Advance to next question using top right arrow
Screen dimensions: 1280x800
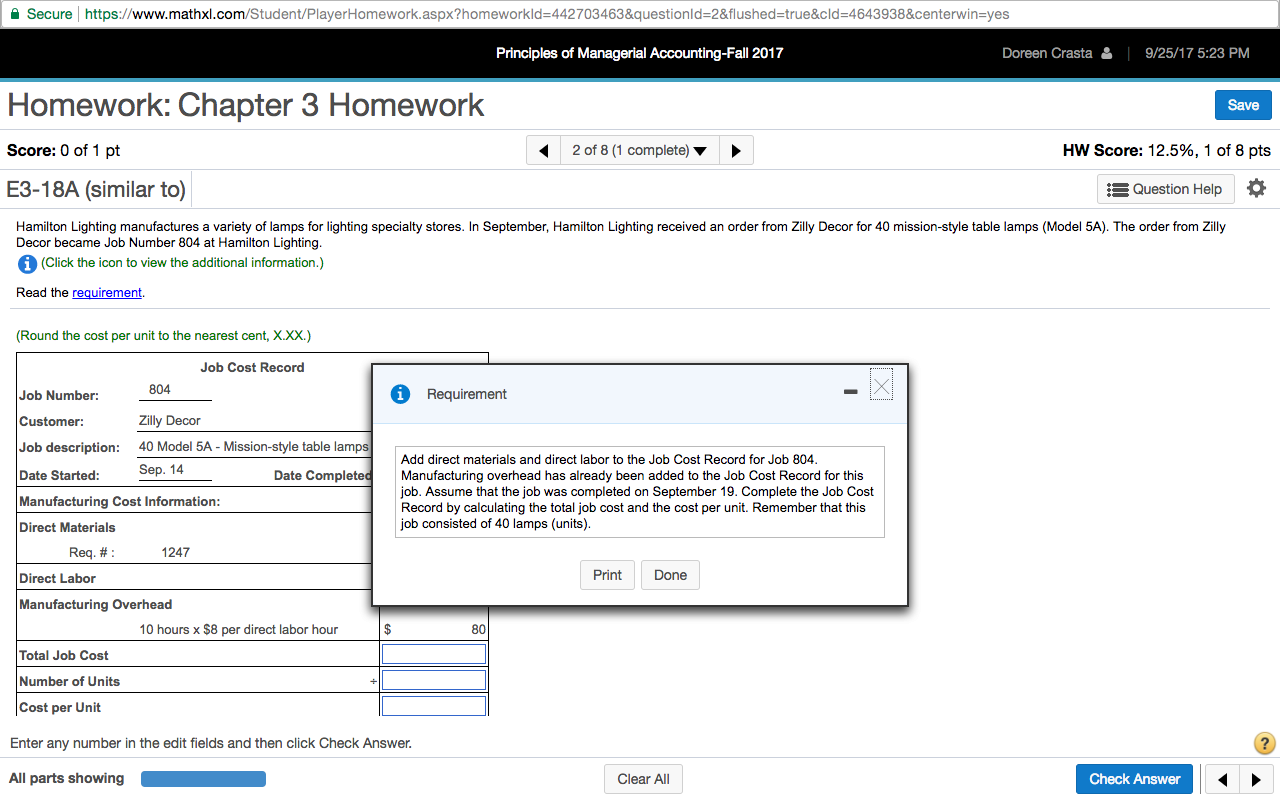(x=736, y=150)
